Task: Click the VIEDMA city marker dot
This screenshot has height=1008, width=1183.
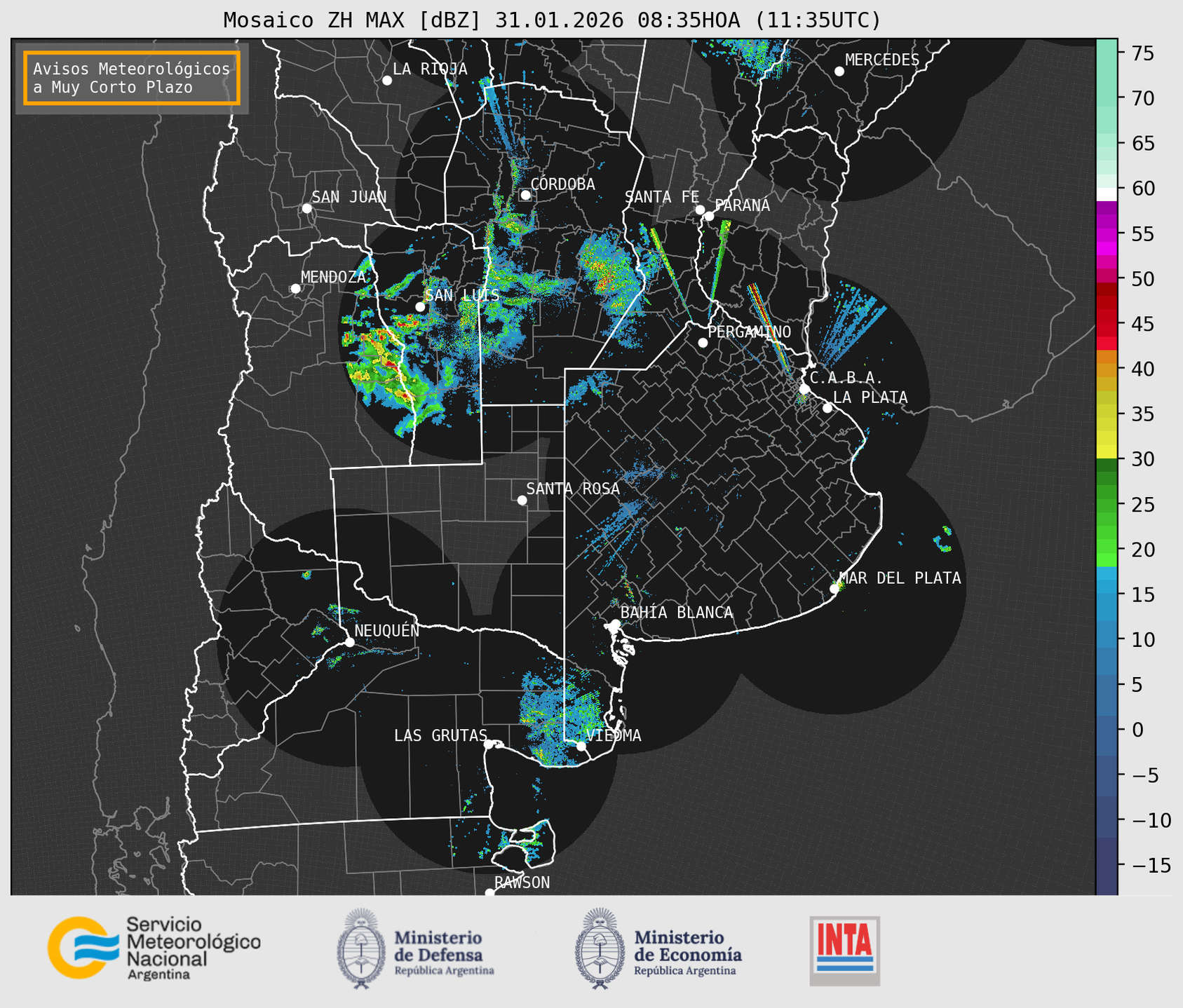Action: pos(581,746)
